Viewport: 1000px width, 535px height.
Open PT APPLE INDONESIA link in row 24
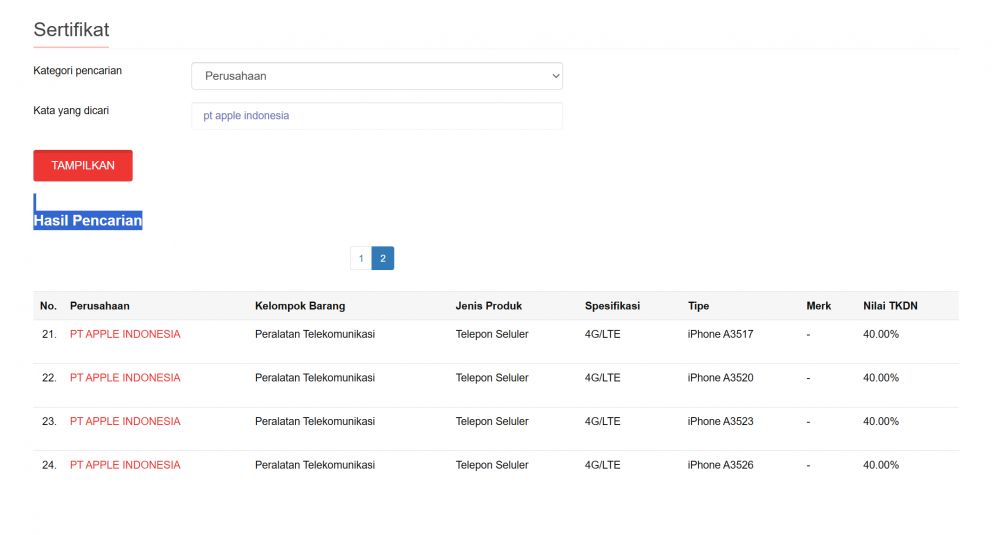point(125,465)
